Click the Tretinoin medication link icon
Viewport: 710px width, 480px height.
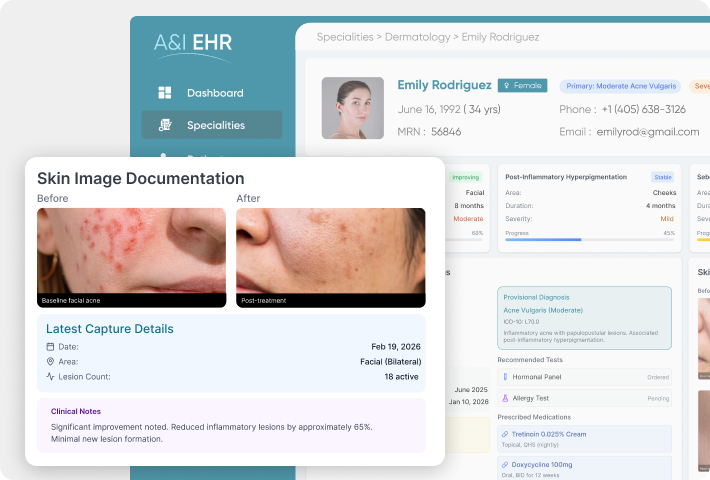pyautogui.click(x=505, y=434)
